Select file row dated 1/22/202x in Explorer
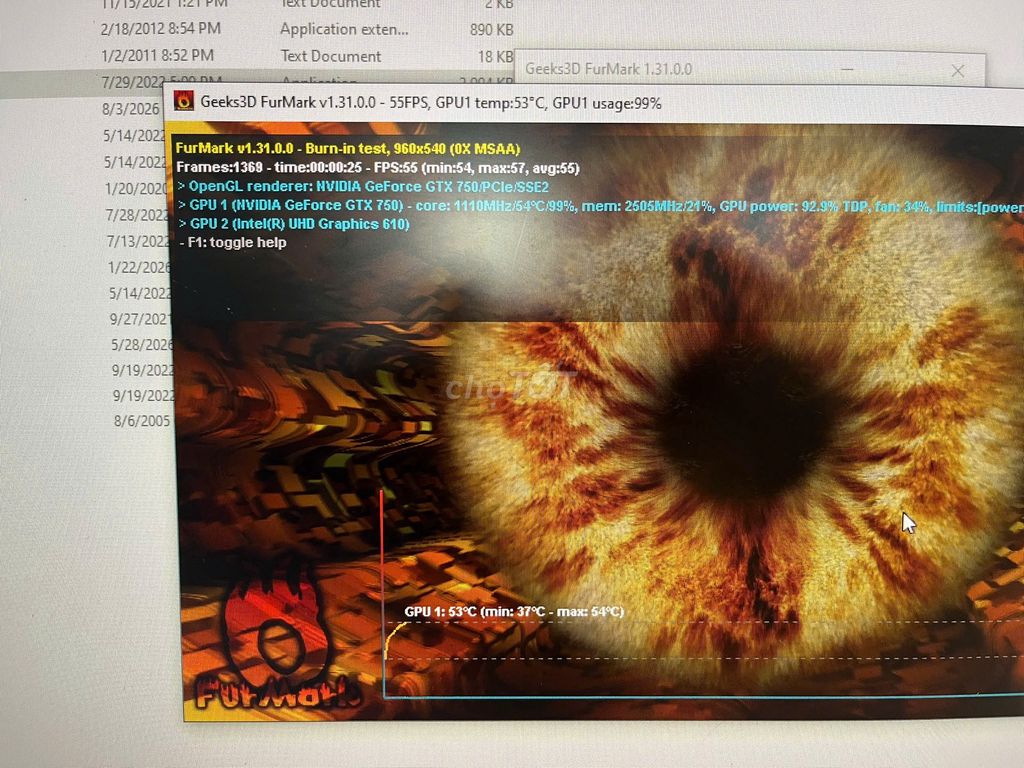The image size is (1024, 768). point(138,267)
